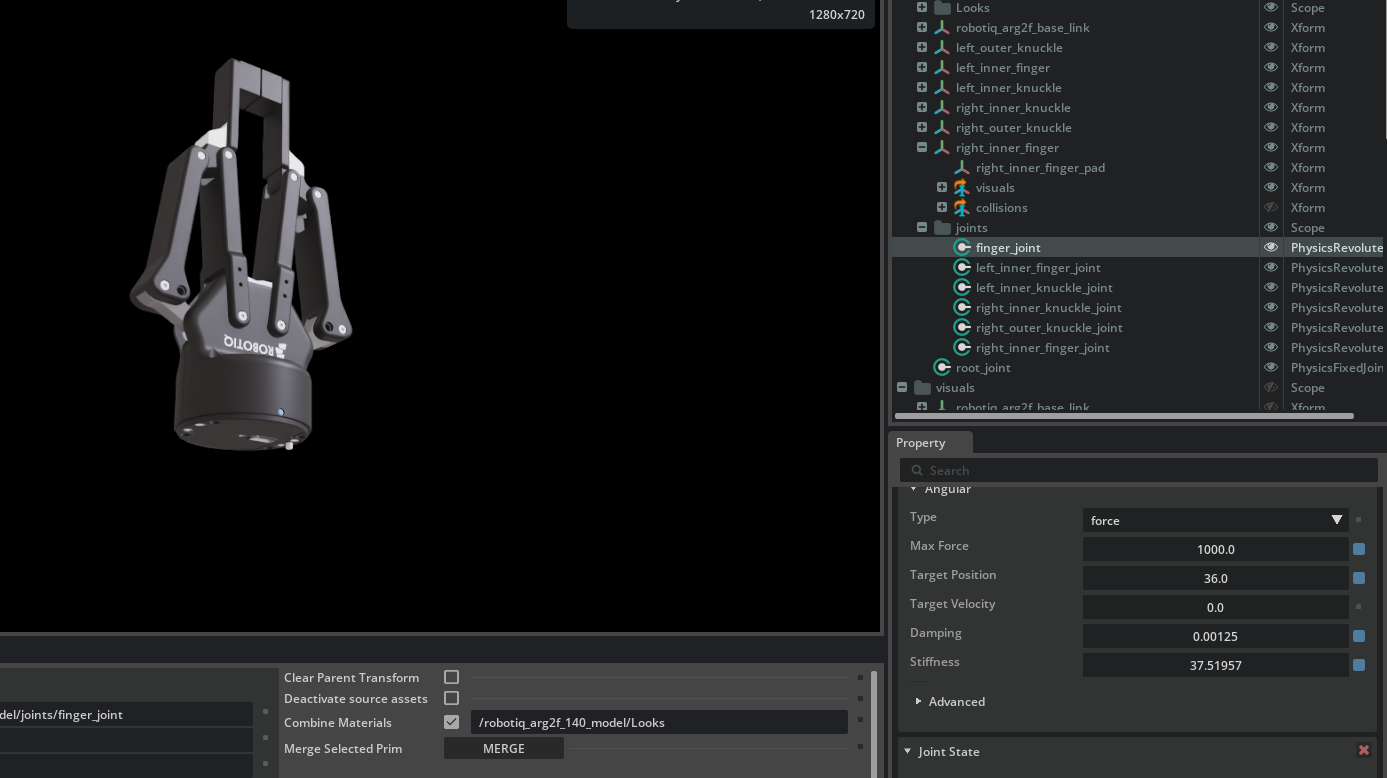
Task: Click the blue reset square beside Stiffness
Action: [1358, 665]
